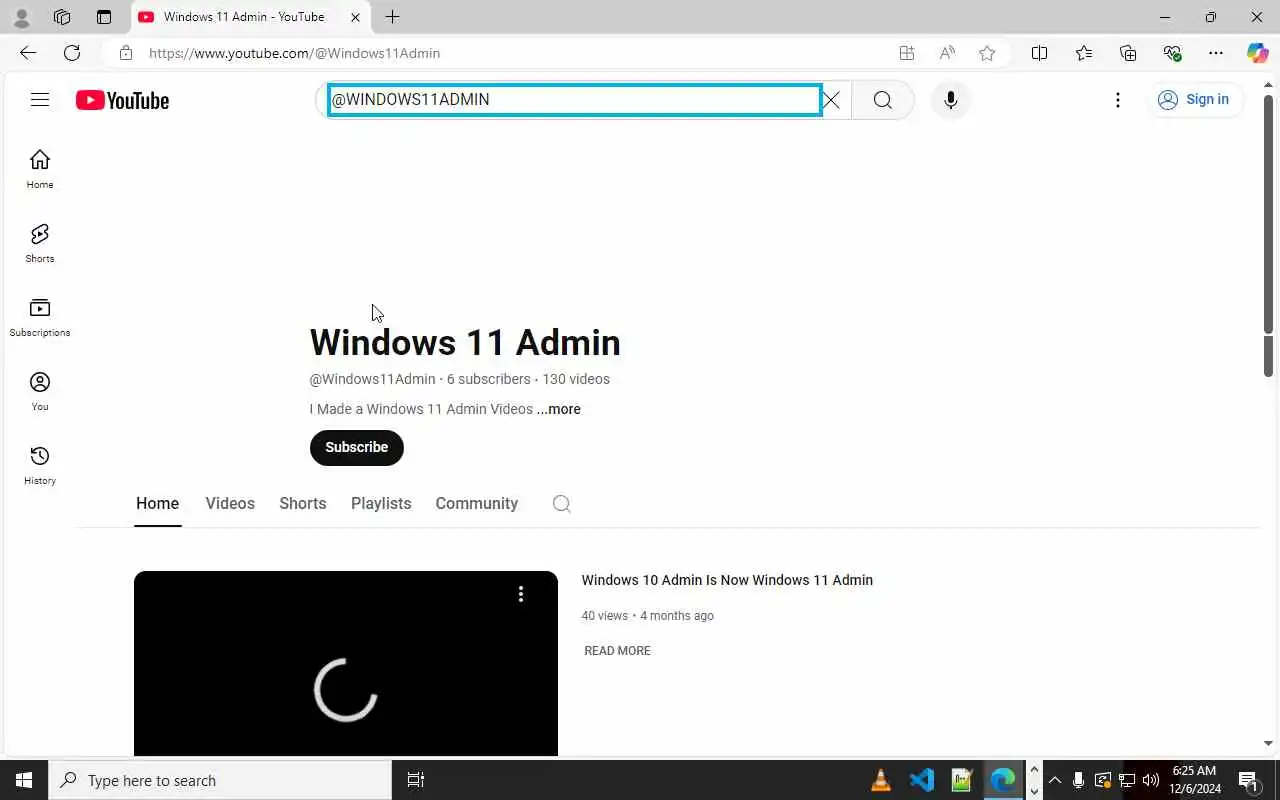Switch to the channel Playlists tab
This screenshot has height=800, width=1280.
(381, 504)
